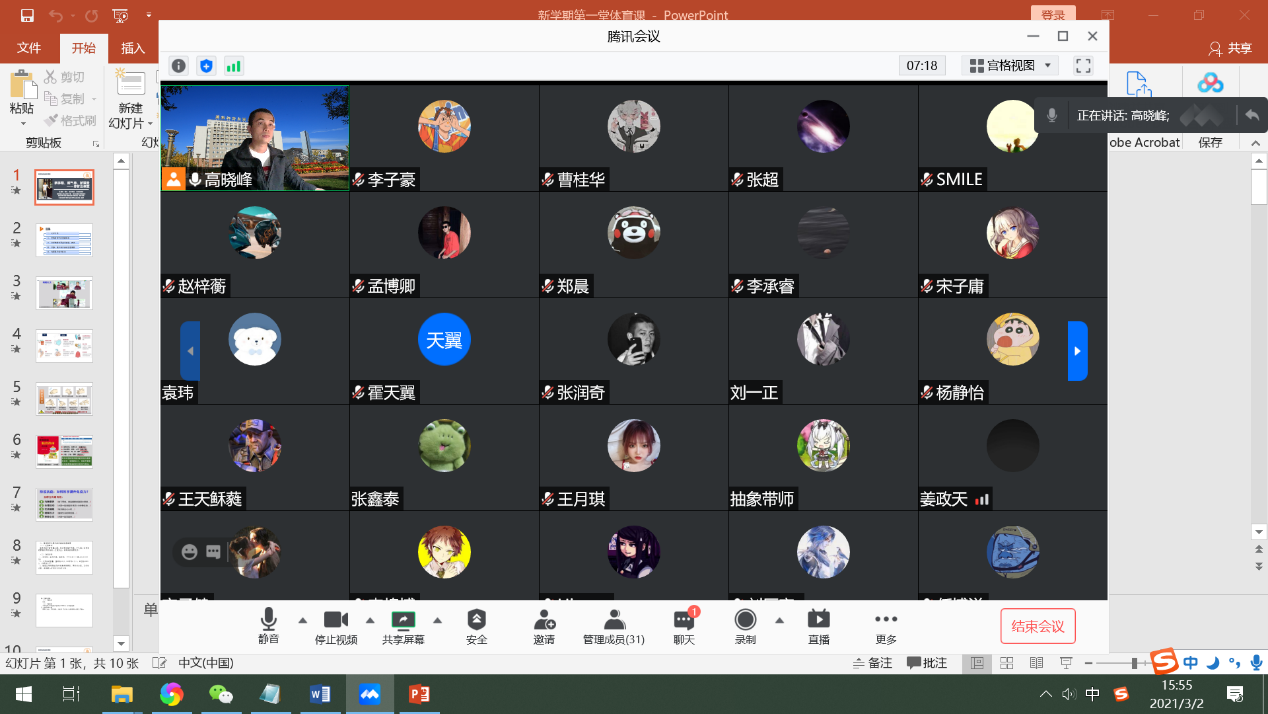Expand options arrow beside 共享屏幕
1268x714 pixels.
click(437, 620)
